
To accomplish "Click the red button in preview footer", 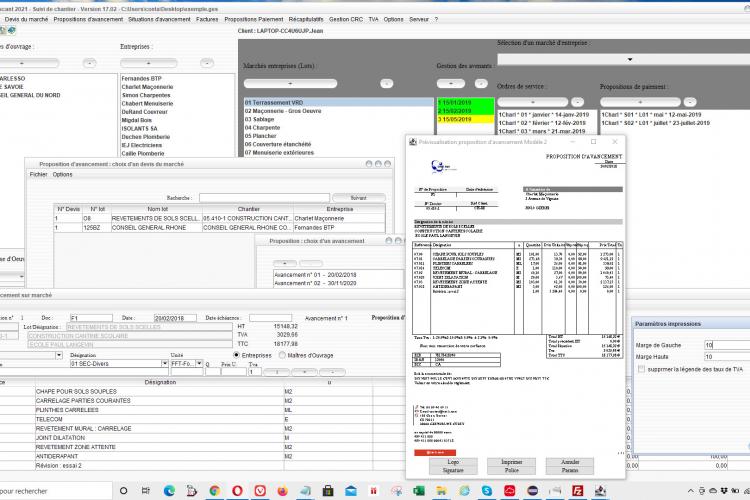I will [x=435, y=452].
